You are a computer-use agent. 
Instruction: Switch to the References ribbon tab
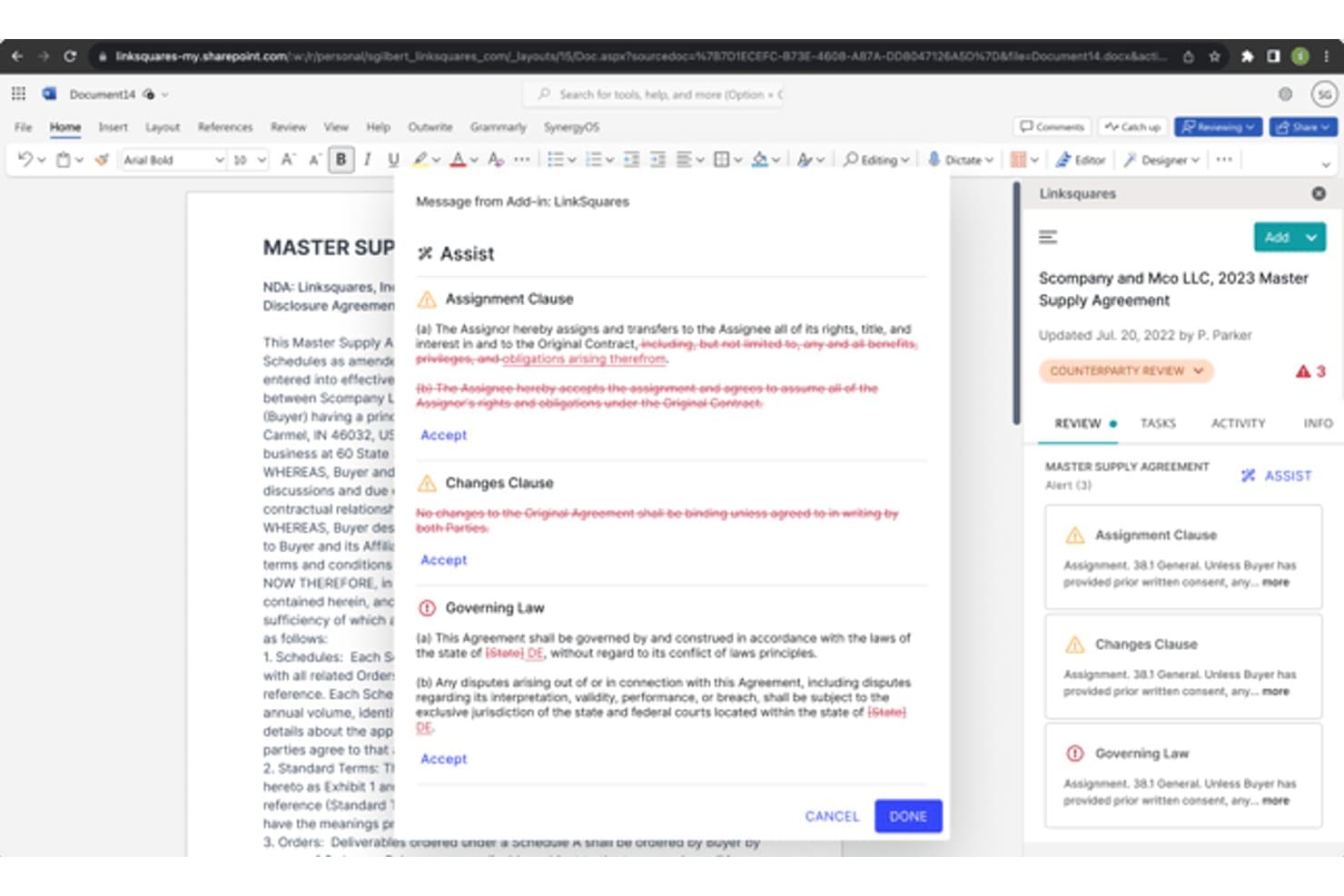pyautogui.click(x=225, y=127)
